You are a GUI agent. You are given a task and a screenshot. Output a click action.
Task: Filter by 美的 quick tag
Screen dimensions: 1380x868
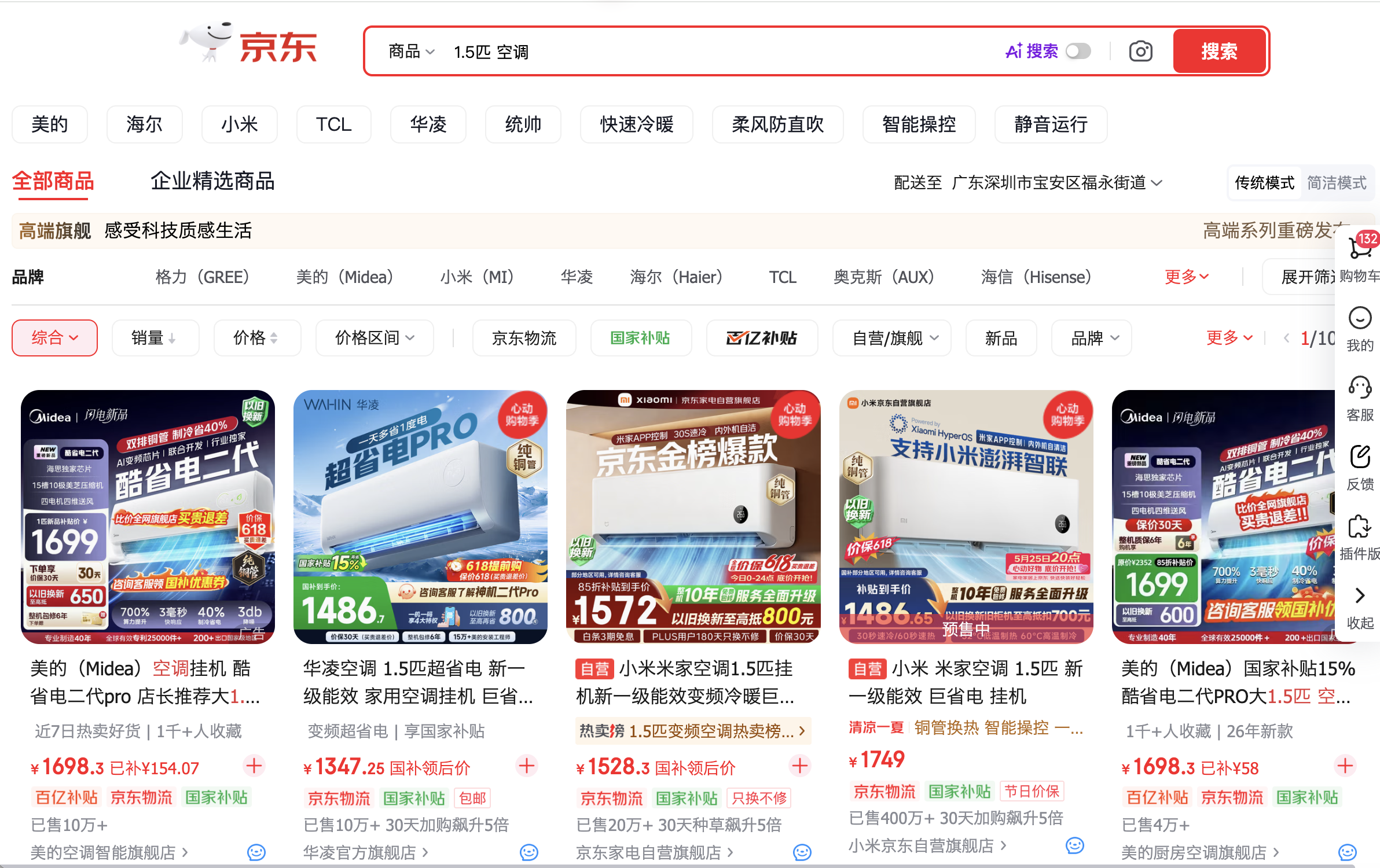point(50,124)
